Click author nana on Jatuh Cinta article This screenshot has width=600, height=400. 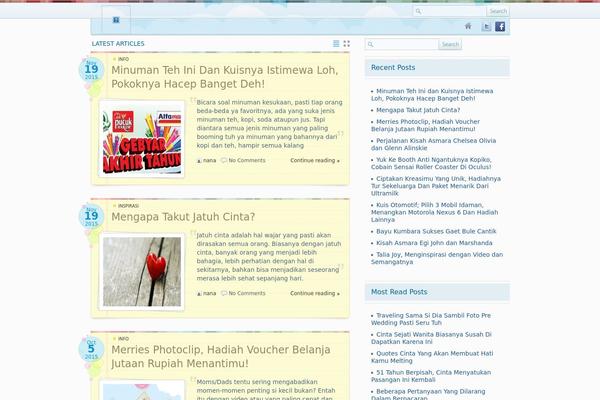[x=209, y=293]
